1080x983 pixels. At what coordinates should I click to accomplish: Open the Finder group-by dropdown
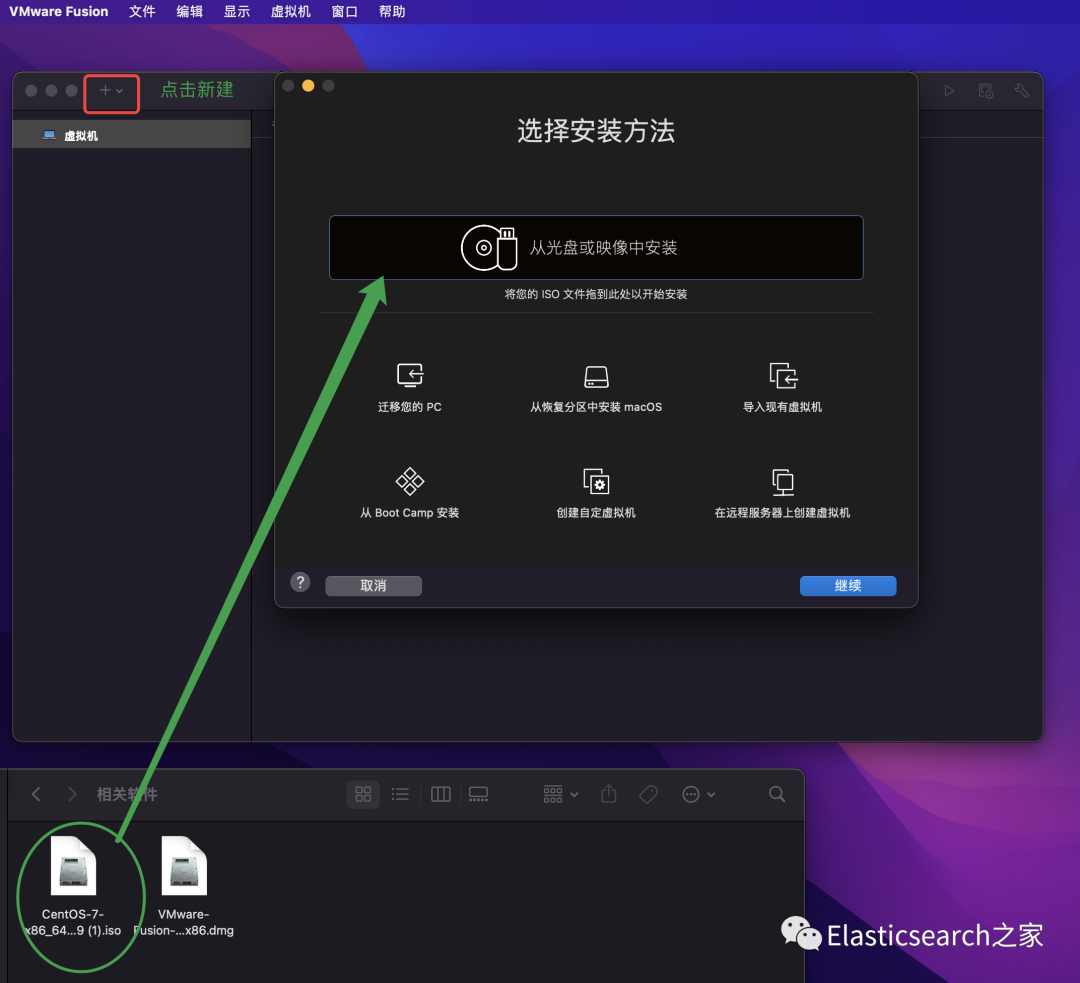pos(561,794)
